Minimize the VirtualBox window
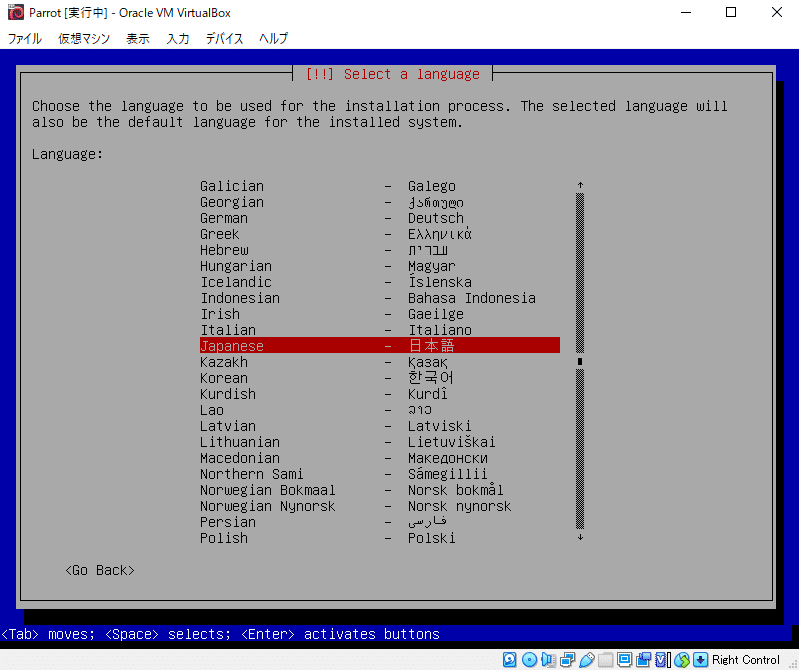Viewport: 799px width, 670px height. [686, 12]
